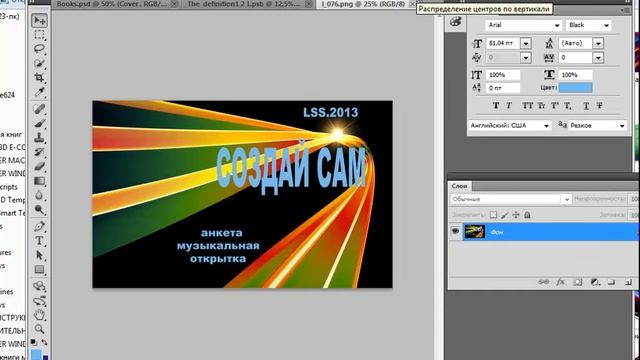Toggle All Caps text style
The width and height of the screenshot is (640, 360).
[527, 105]
